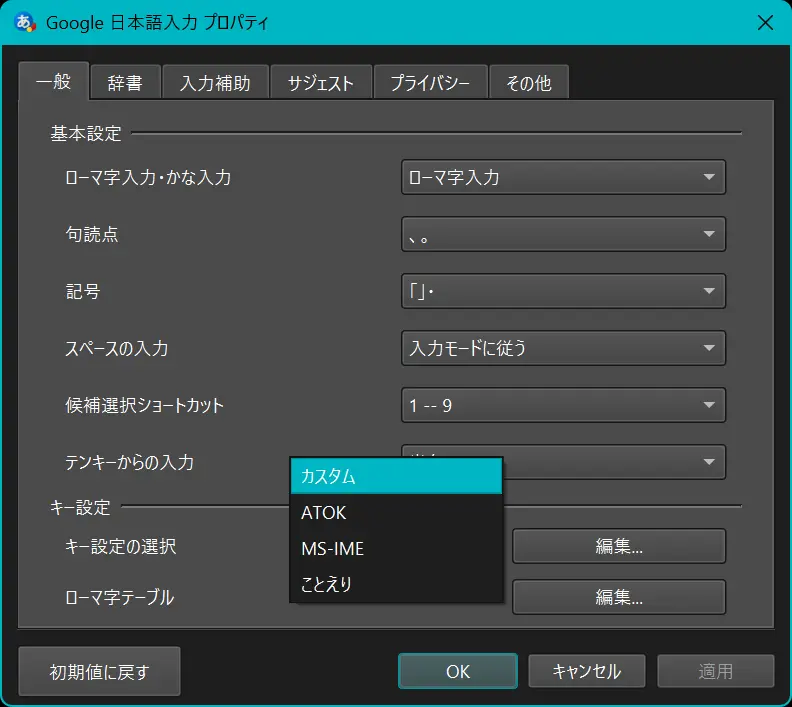The width and height of the screenshot is (792, 707).
Task: Click the 適用 button
Action: 716,672
